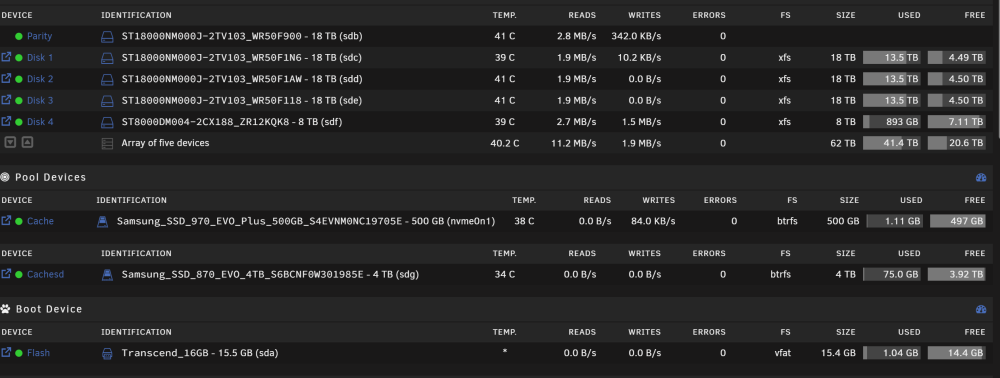Image resolution: width=1000 pixels, height=378 pixels.
Task: Click the NVMe drive icon next to Samsung 970 EVO
Action: (102, 221)
